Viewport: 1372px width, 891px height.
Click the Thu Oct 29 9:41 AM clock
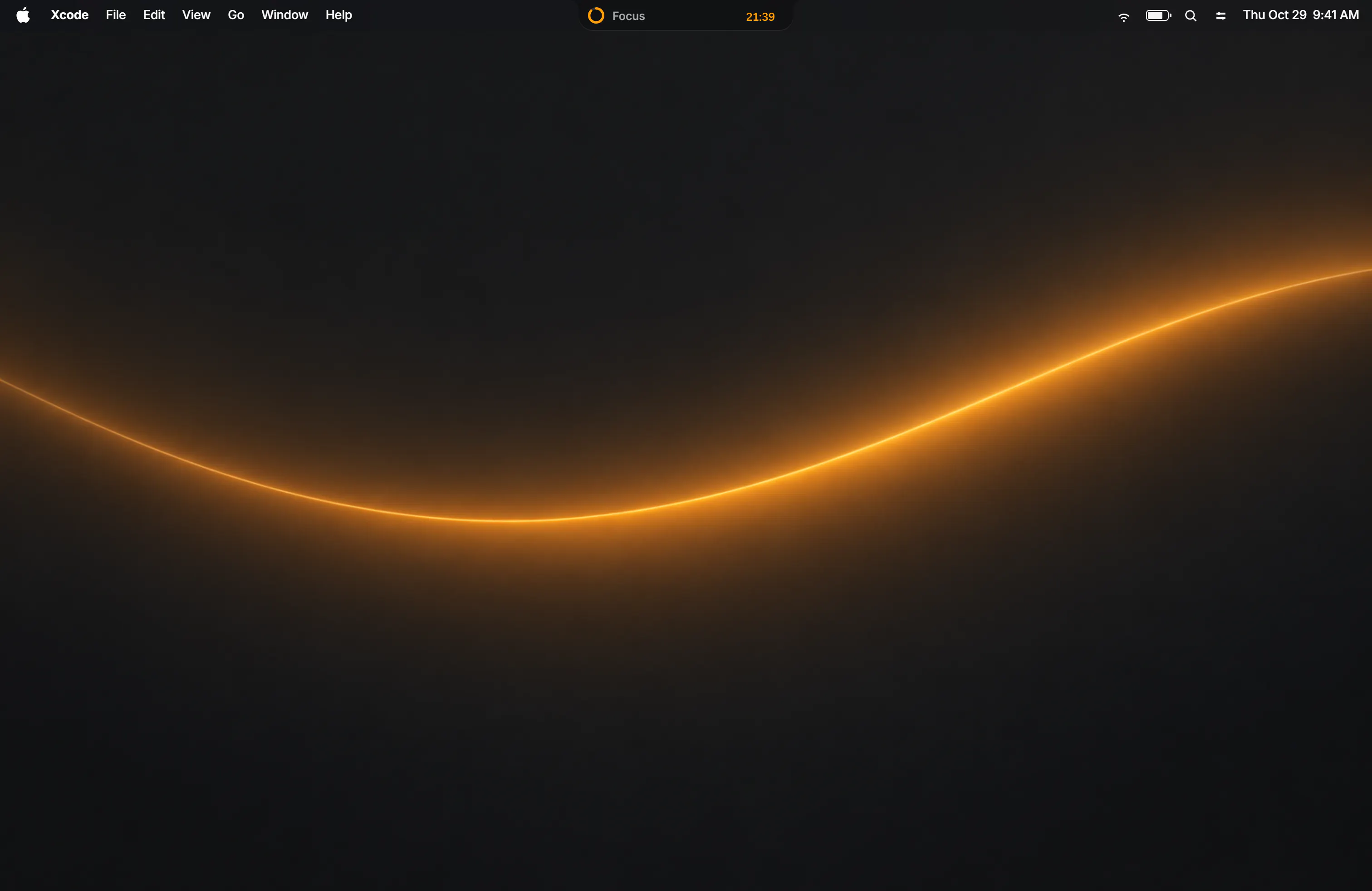point(1300,15)
